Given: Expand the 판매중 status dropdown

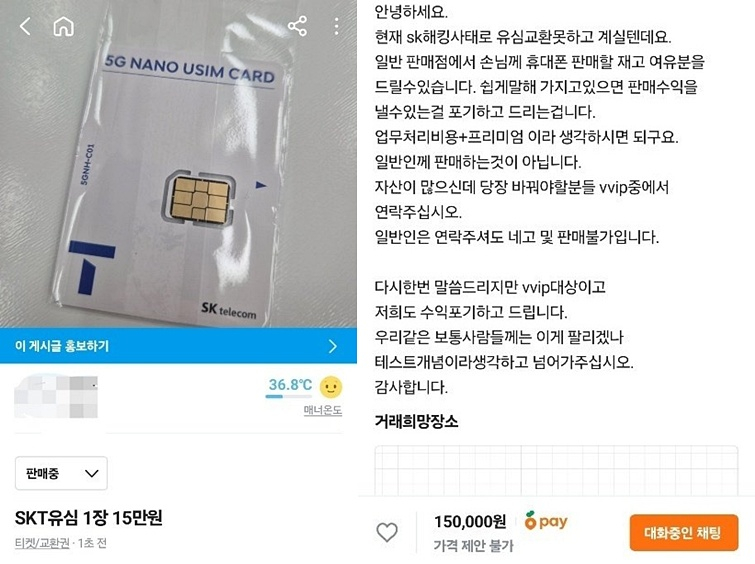Looking at the screenshot, I should tap(61, 473).
